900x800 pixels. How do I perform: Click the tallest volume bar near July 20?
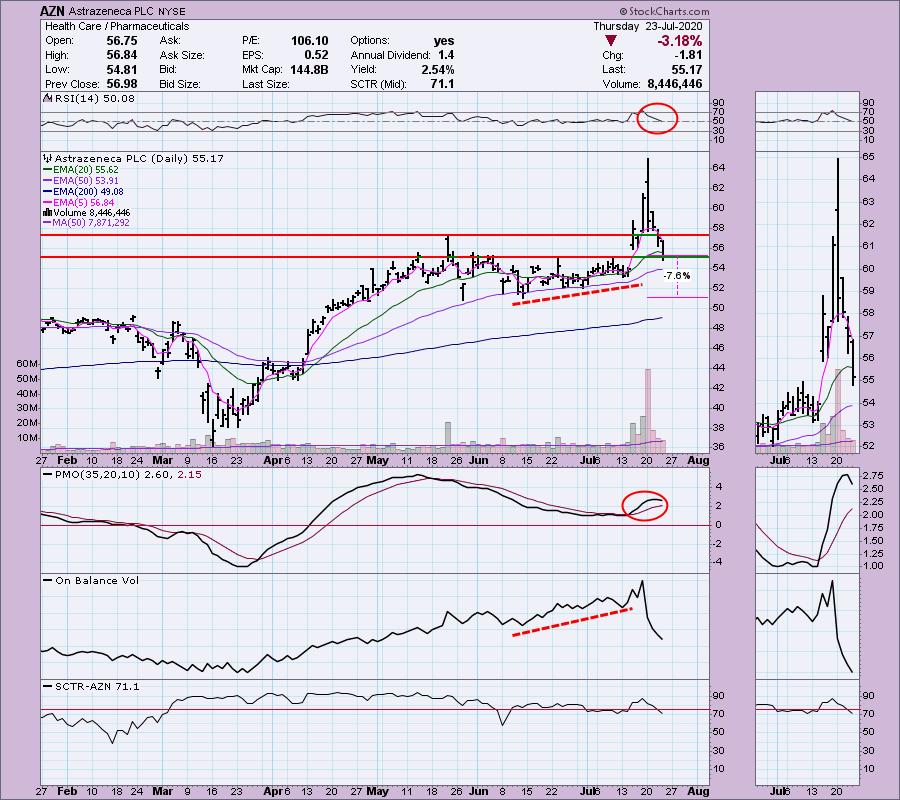tap(648, 409)
